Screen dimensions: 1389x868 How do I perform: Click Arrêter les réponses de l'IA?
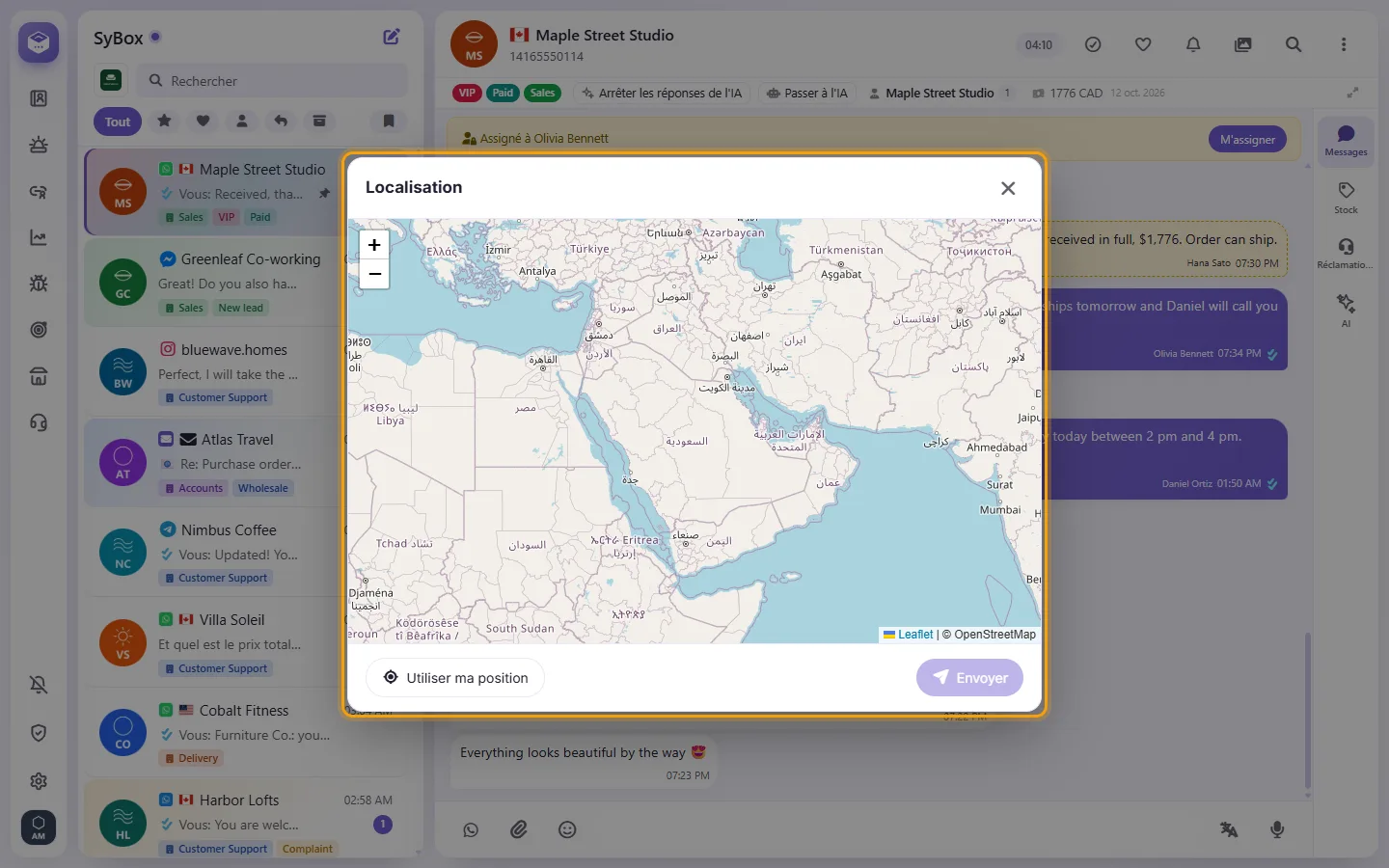tap(662, 94)
